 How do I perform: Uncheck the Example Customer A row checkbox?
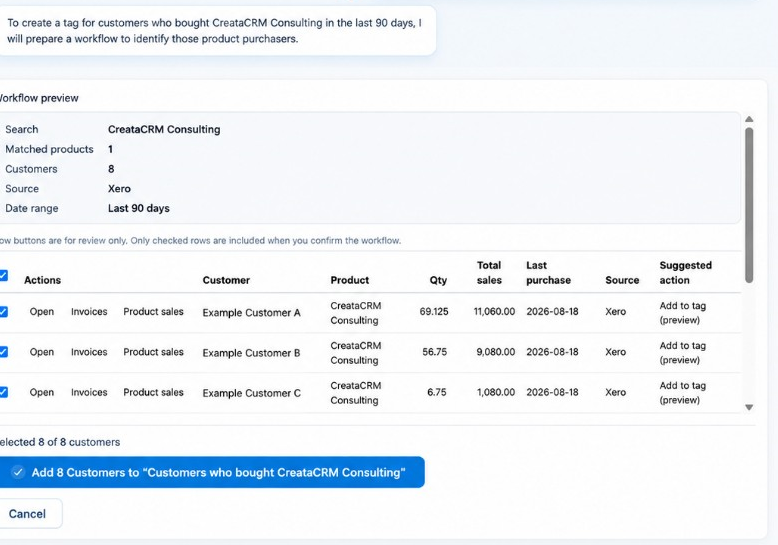3,312
